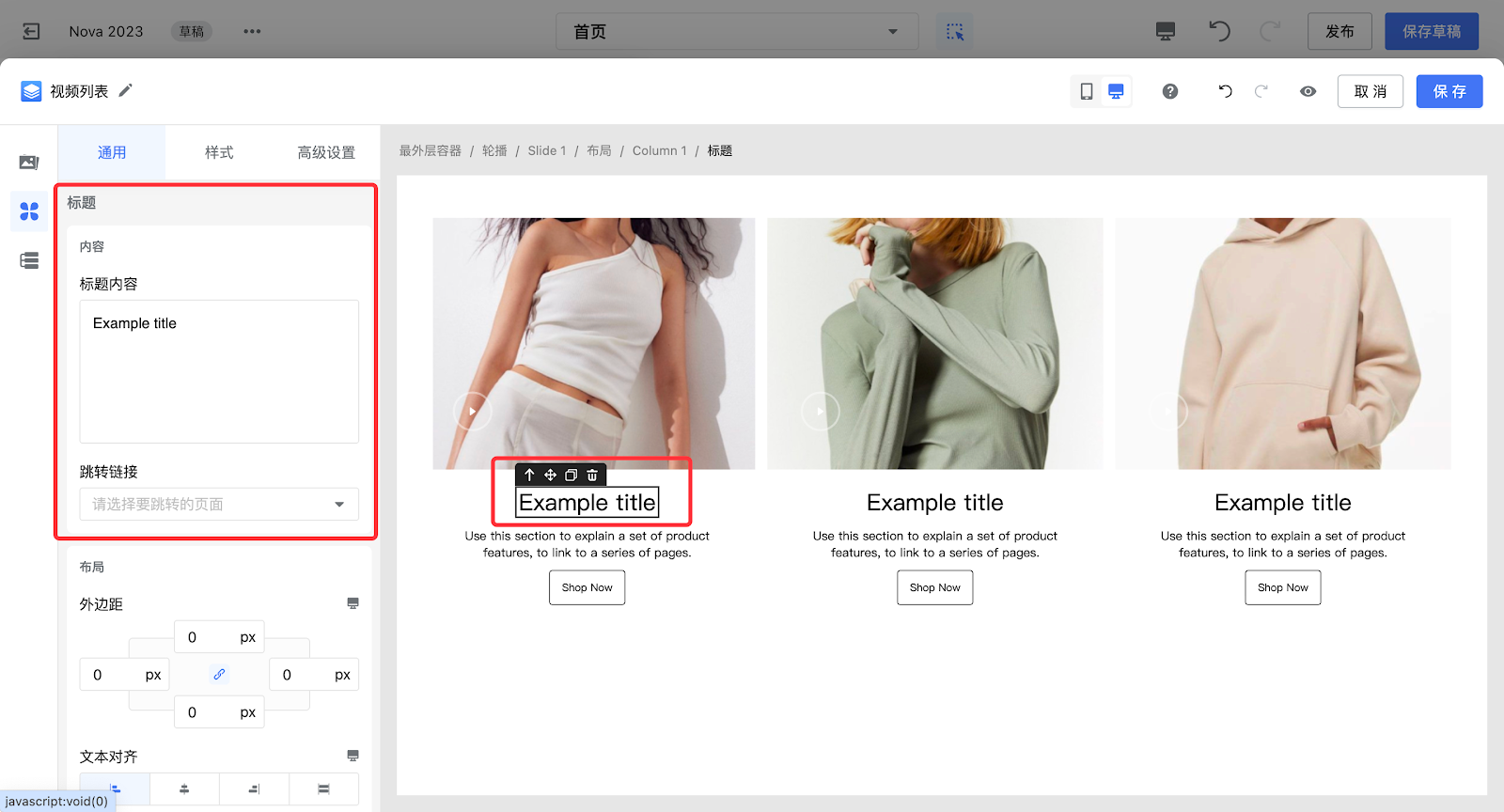
Task: Undo the last editor change
Action: pos(1225,91)
